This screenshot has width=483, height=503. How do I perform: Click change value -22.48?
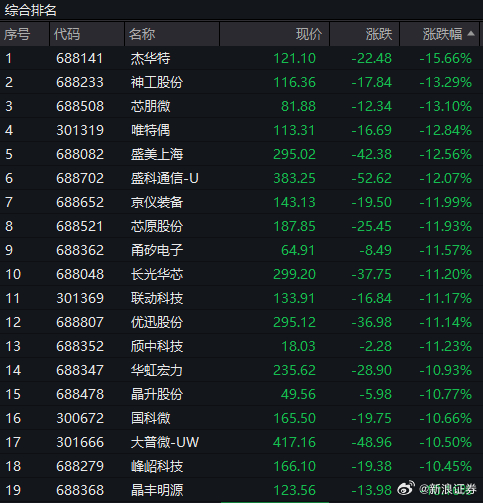pos(372,58)
